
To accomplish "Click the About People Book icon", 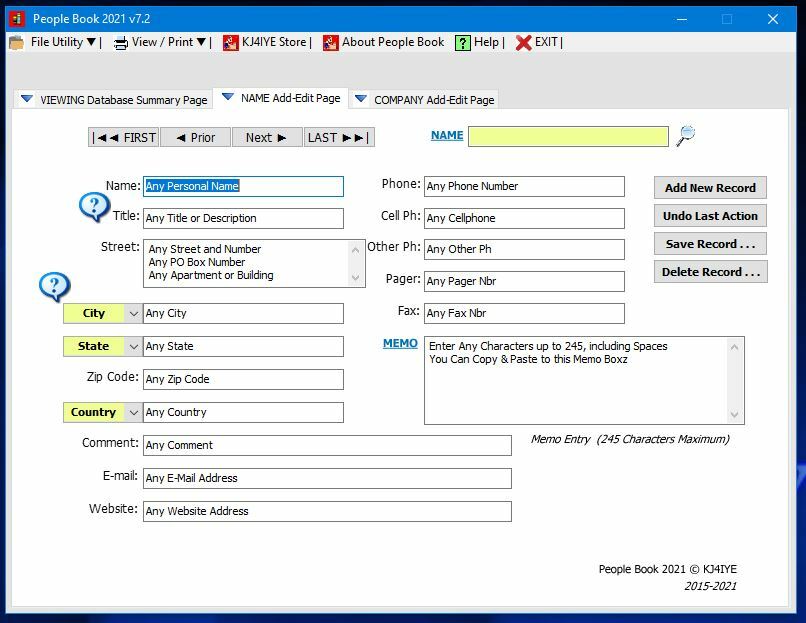I will click(331, 43).
